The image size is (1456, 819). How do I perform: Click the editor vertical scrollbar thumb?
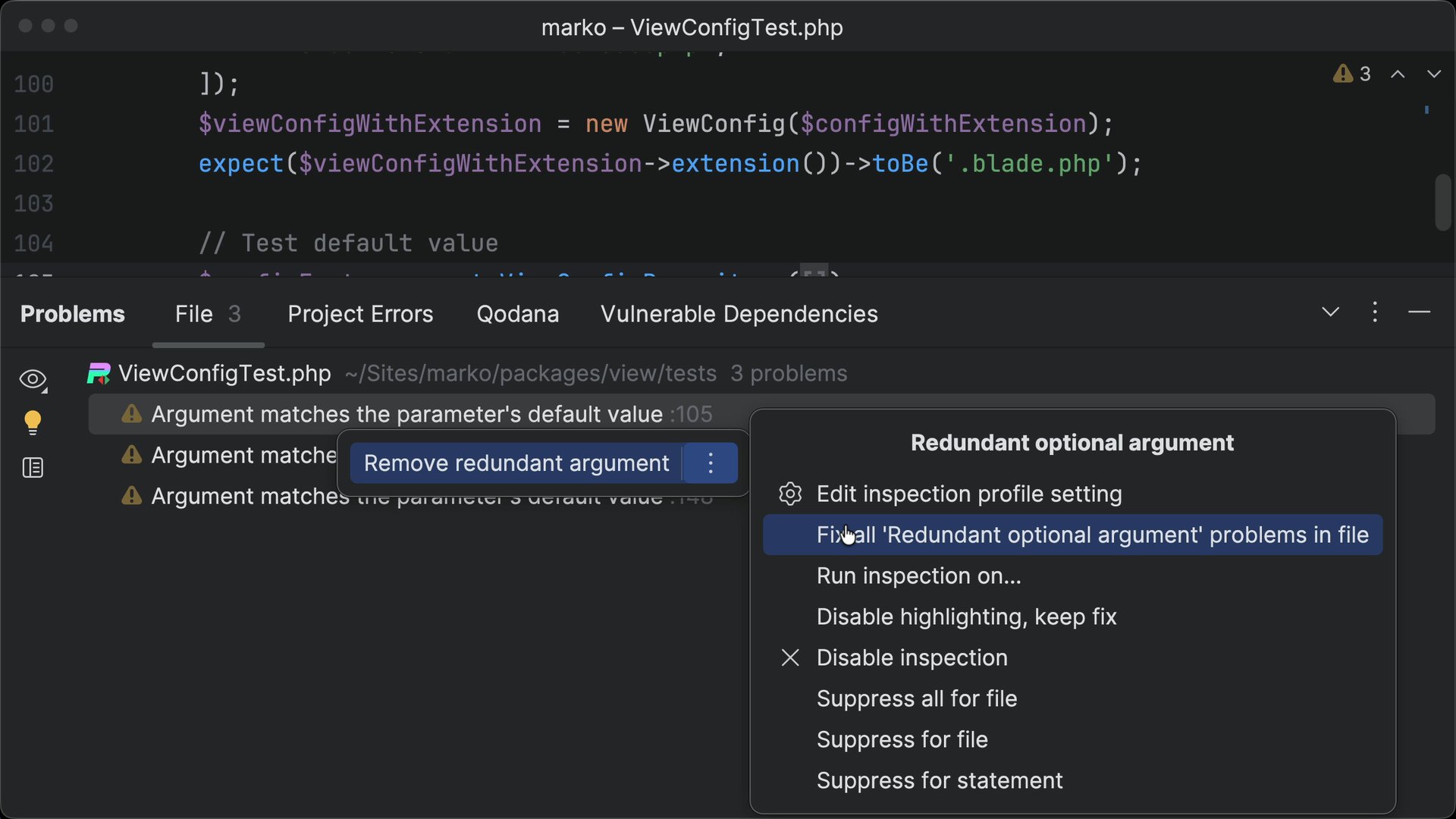point(1442,202)
